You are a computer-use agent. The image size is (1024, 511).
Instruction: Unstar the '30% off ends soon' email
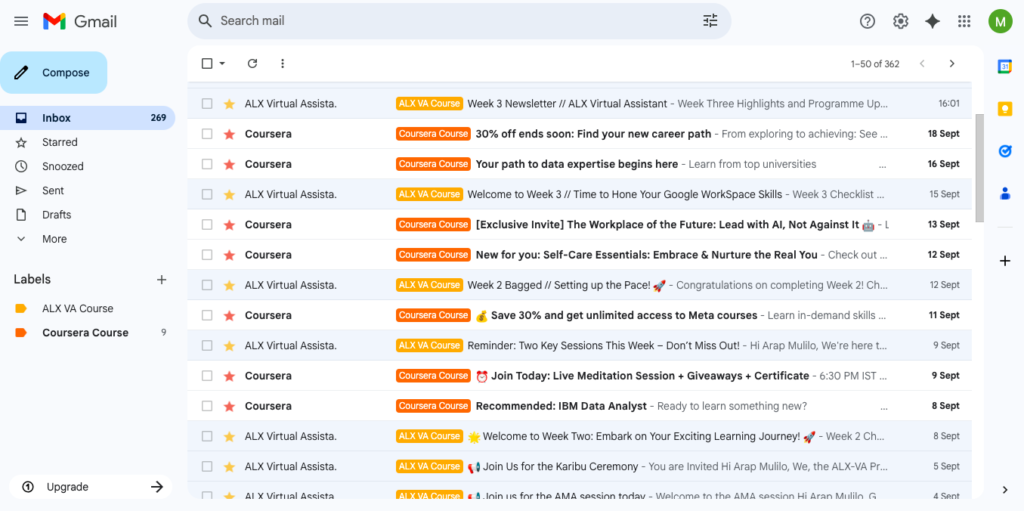click(x=229, y=134)
